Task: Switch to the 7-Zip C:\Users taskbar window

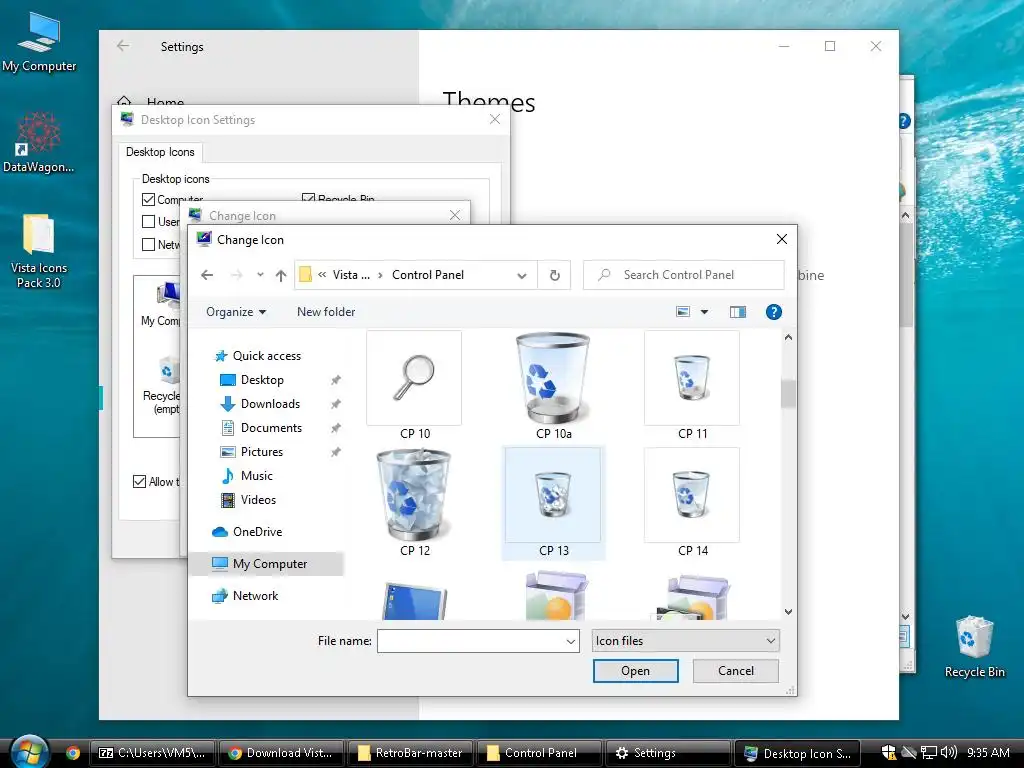Action: [x=152, y=753]
